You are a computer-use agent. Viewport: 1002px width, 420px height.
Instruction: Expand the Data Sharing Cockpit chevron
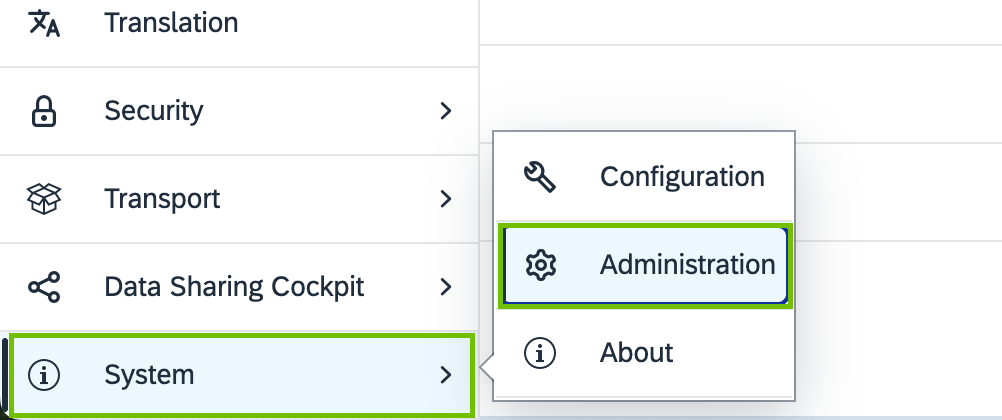click(x=446, y=288)
